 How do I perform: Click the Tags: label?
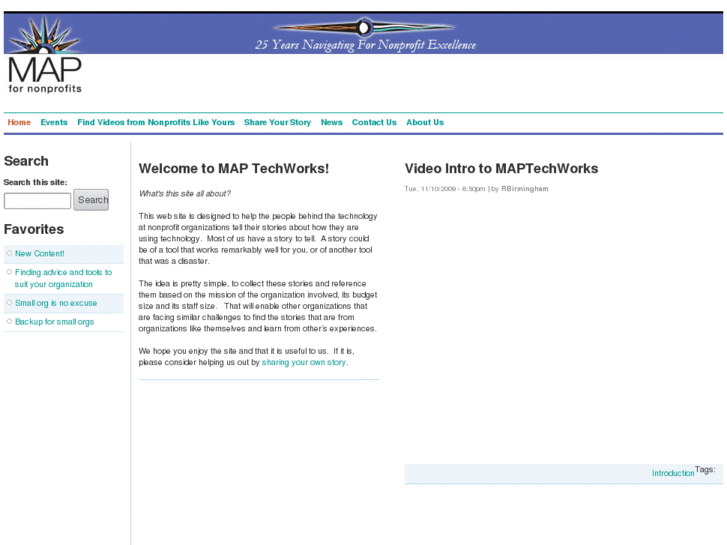(705, 470)
